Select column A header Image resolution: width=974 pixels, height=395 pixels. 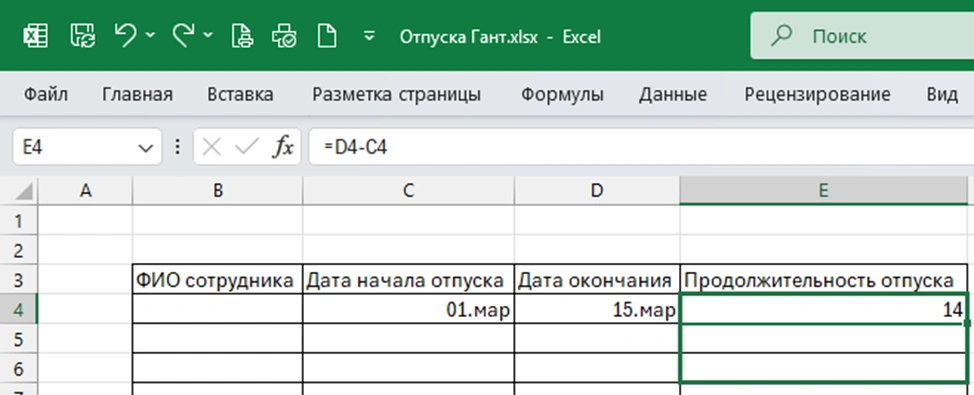[85, 191]
